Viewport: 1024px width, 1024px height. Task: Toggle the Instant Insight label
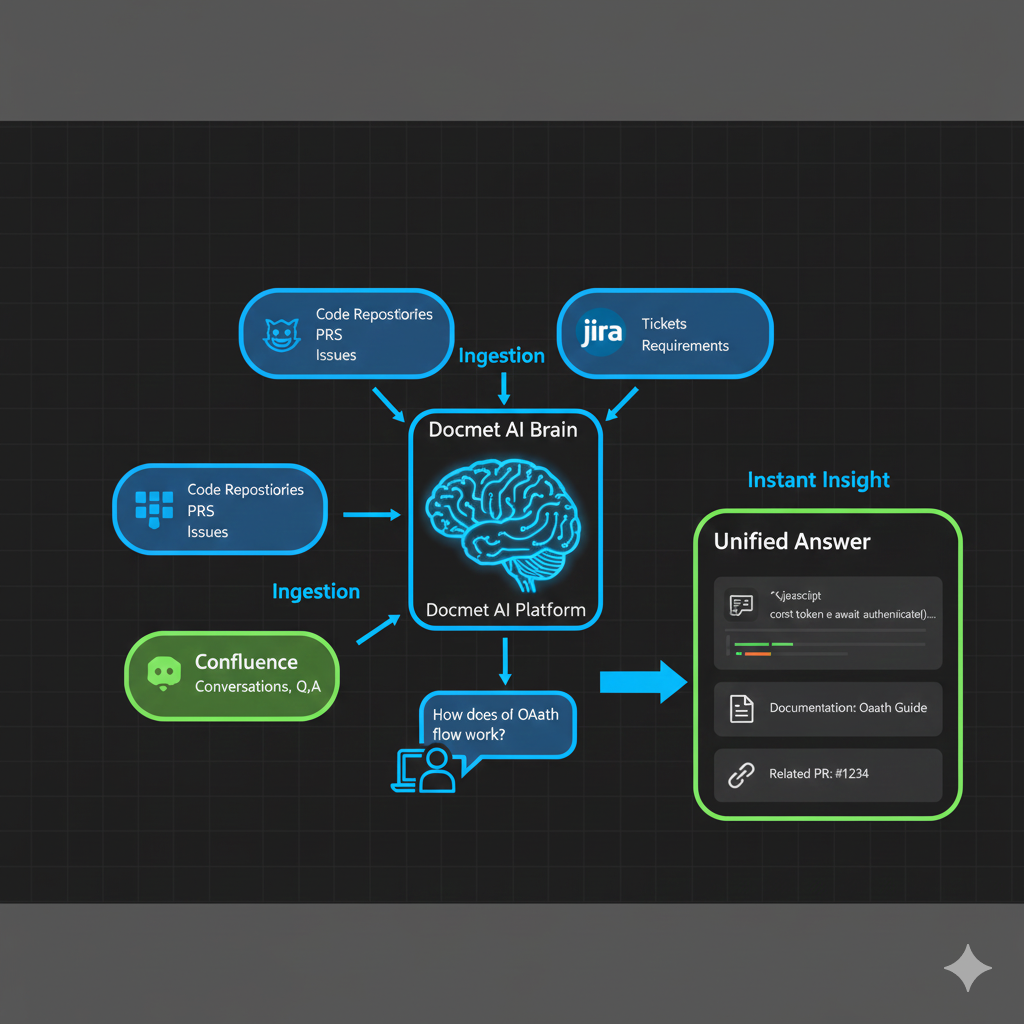coord(818,480)
